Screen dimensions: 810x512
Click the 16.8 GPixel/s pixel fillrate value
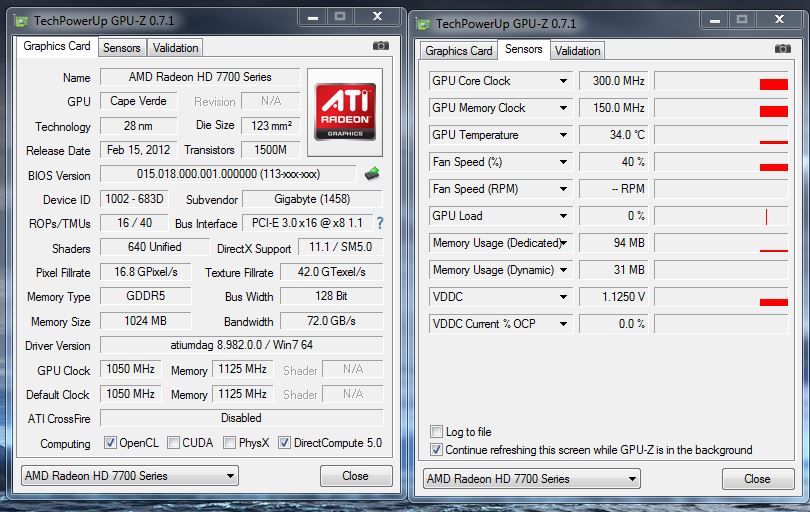[145, 272]
